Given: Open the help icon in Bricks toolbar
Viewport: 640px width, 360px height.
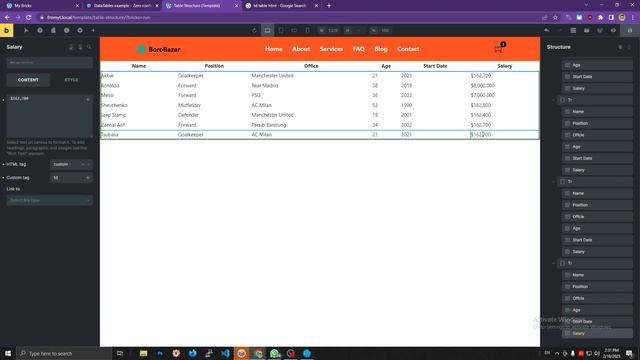Looking at the screenshot, I should pos(40,31).
